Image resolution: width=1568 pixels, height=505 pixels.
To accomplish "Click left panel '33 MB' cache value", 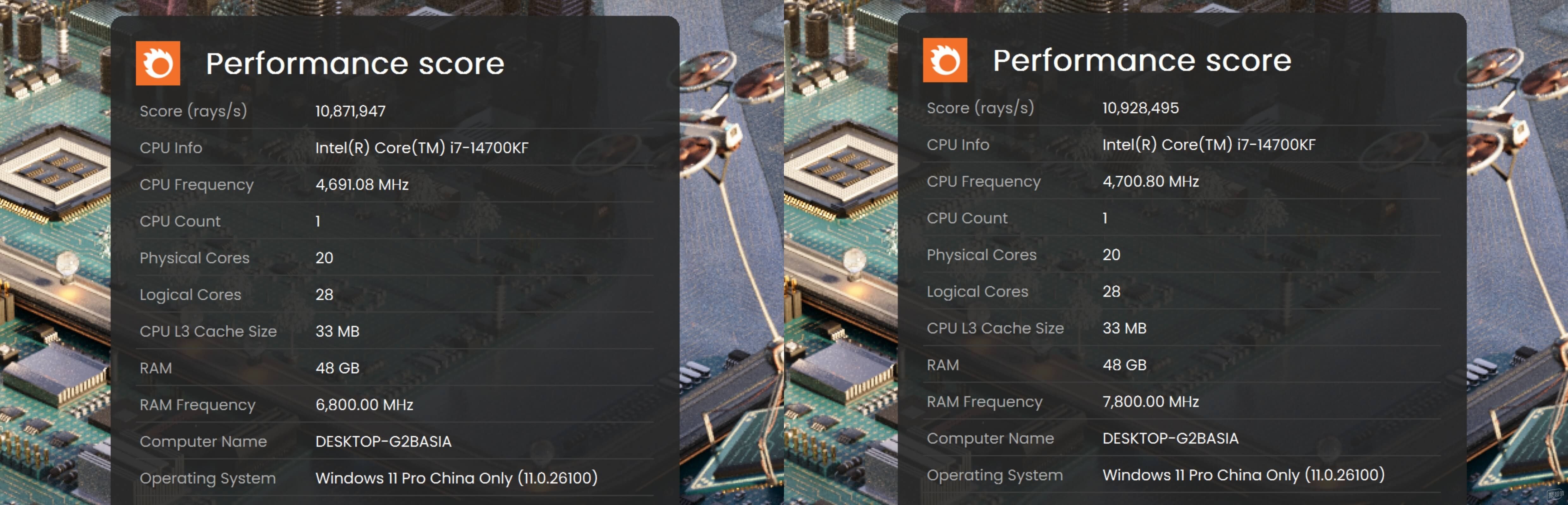I will tap(337, 331).
